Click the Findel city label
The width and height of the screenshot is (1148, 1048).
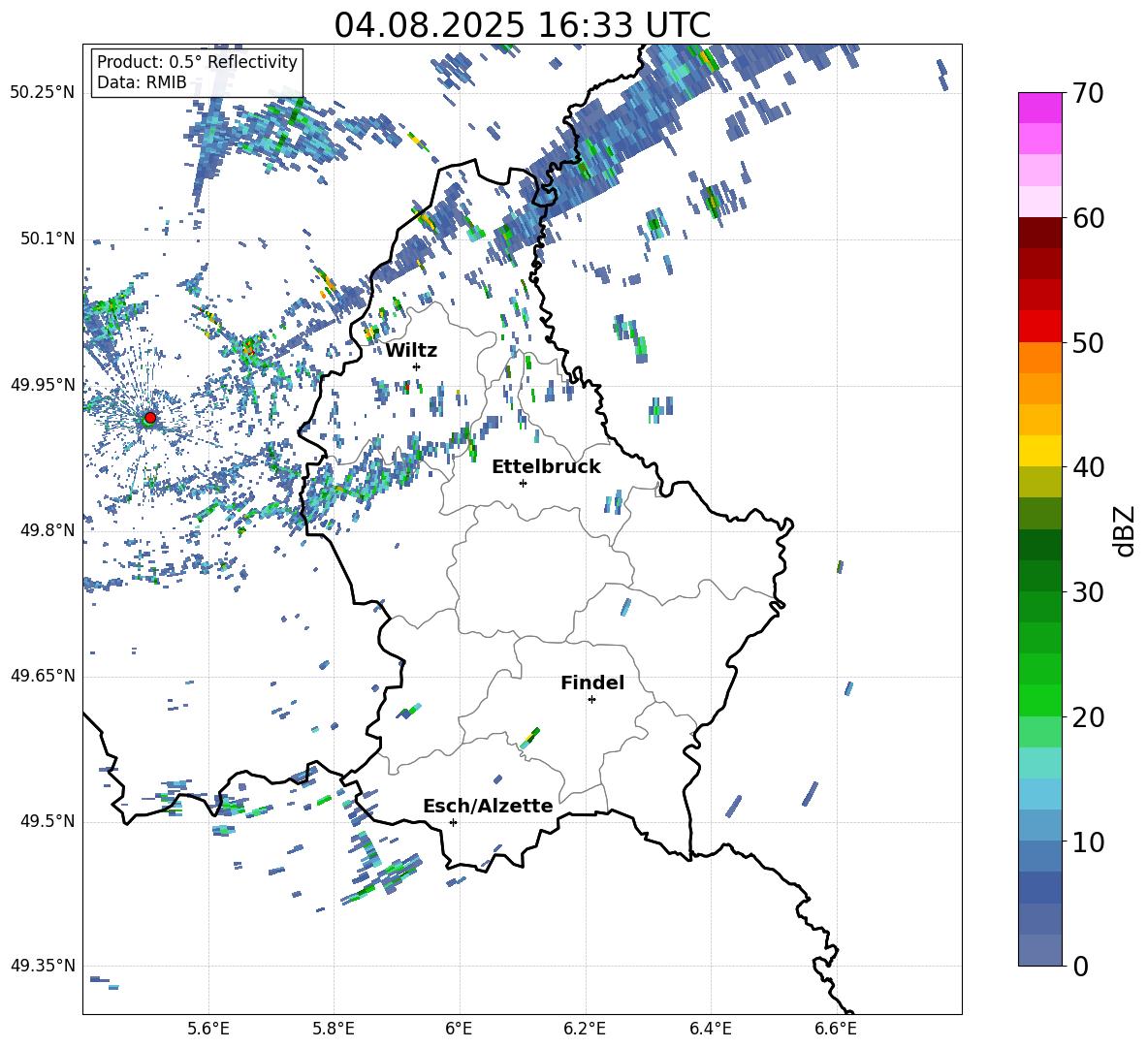[592, 683]
